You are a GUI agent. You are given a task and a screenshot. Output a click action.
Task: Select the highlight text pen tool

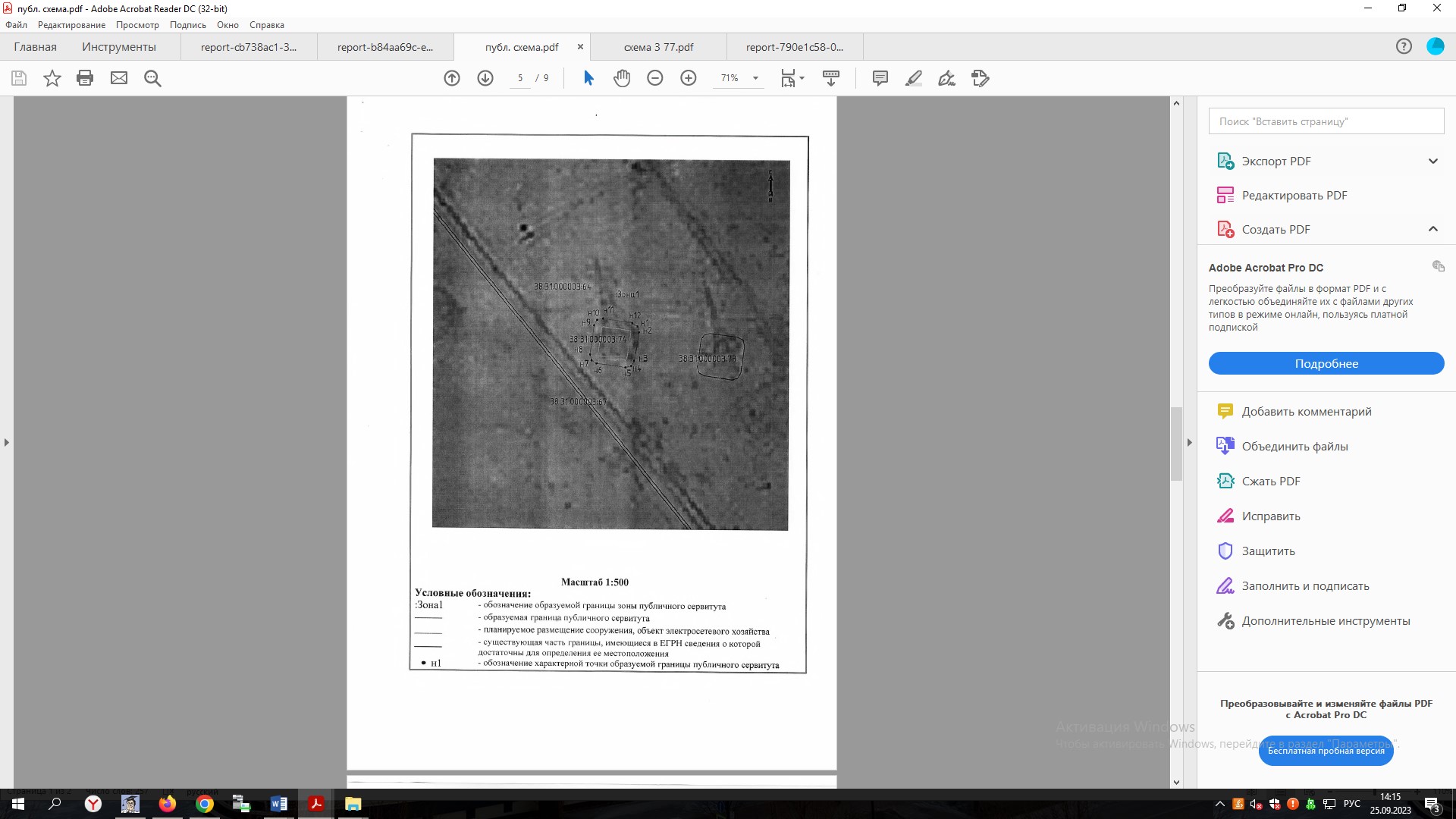coord(914,78)
